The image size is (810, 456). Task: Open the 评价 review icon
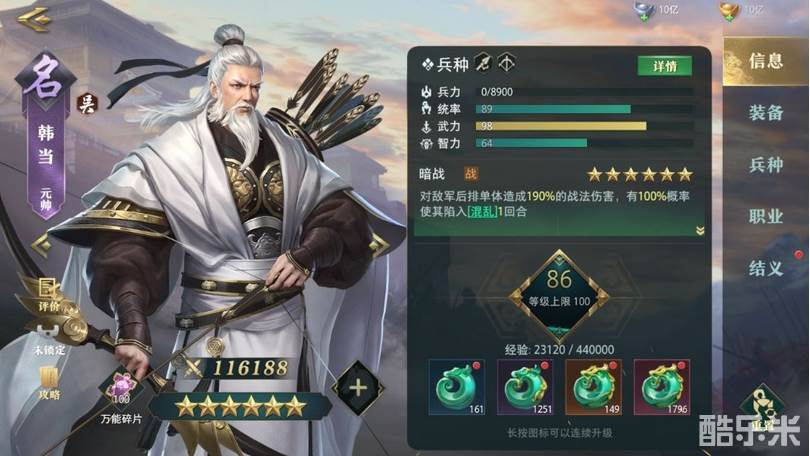(x=49, y=294)
